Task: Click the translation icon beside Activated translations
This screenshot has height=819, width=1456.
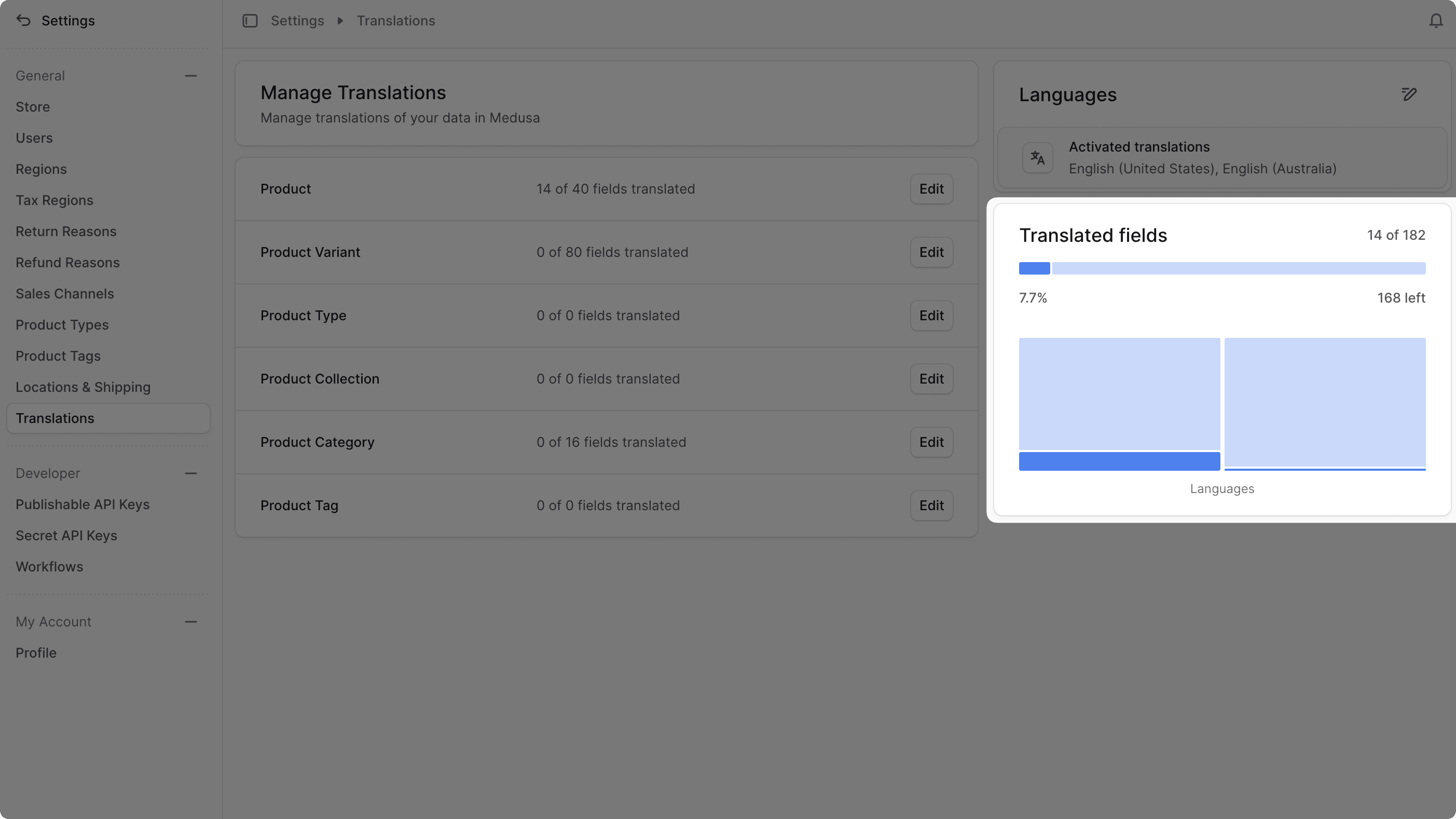Action: (1037, 158)
